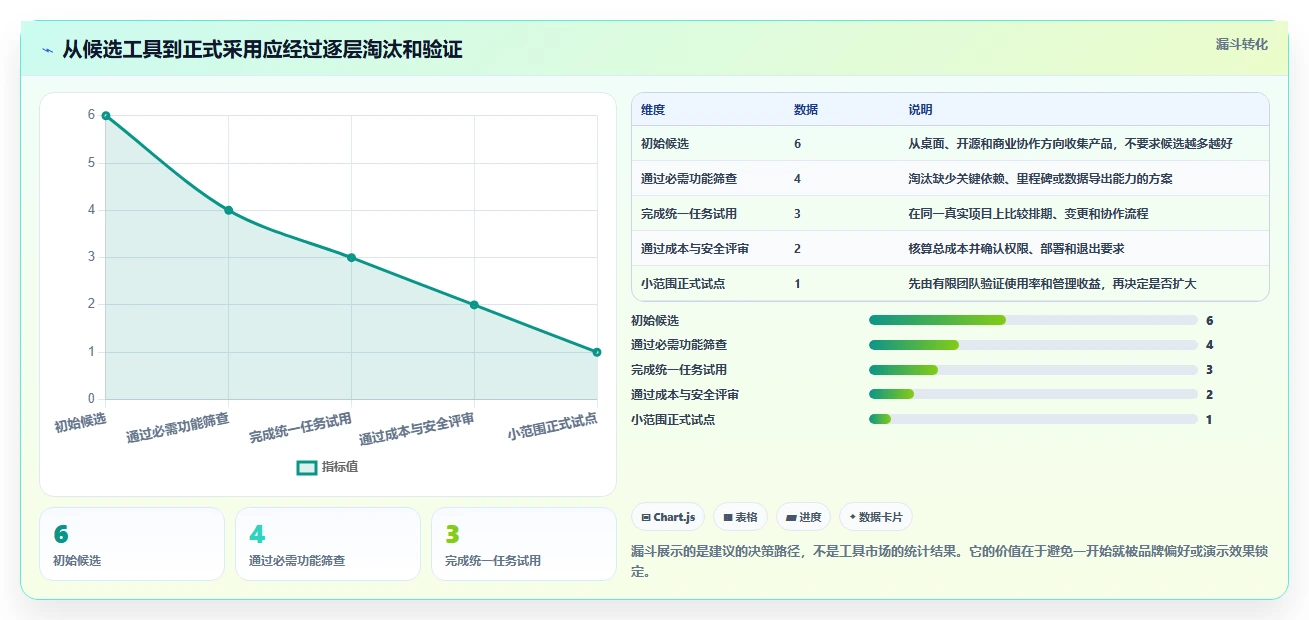Click the 完成统一任务试用 progress bar
1309x620 pixels.
tap(1033, 370)
